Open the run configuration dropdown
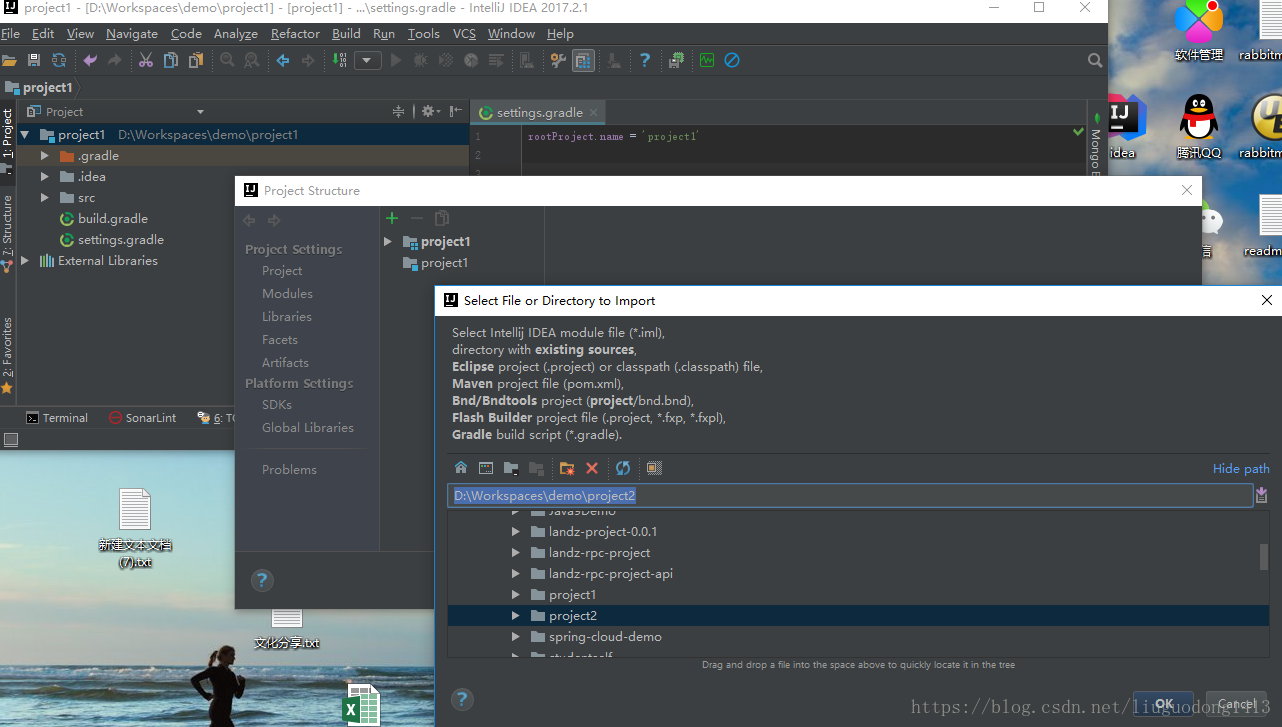The width and height of the screenshot is (1282, 727). (368, 61)
